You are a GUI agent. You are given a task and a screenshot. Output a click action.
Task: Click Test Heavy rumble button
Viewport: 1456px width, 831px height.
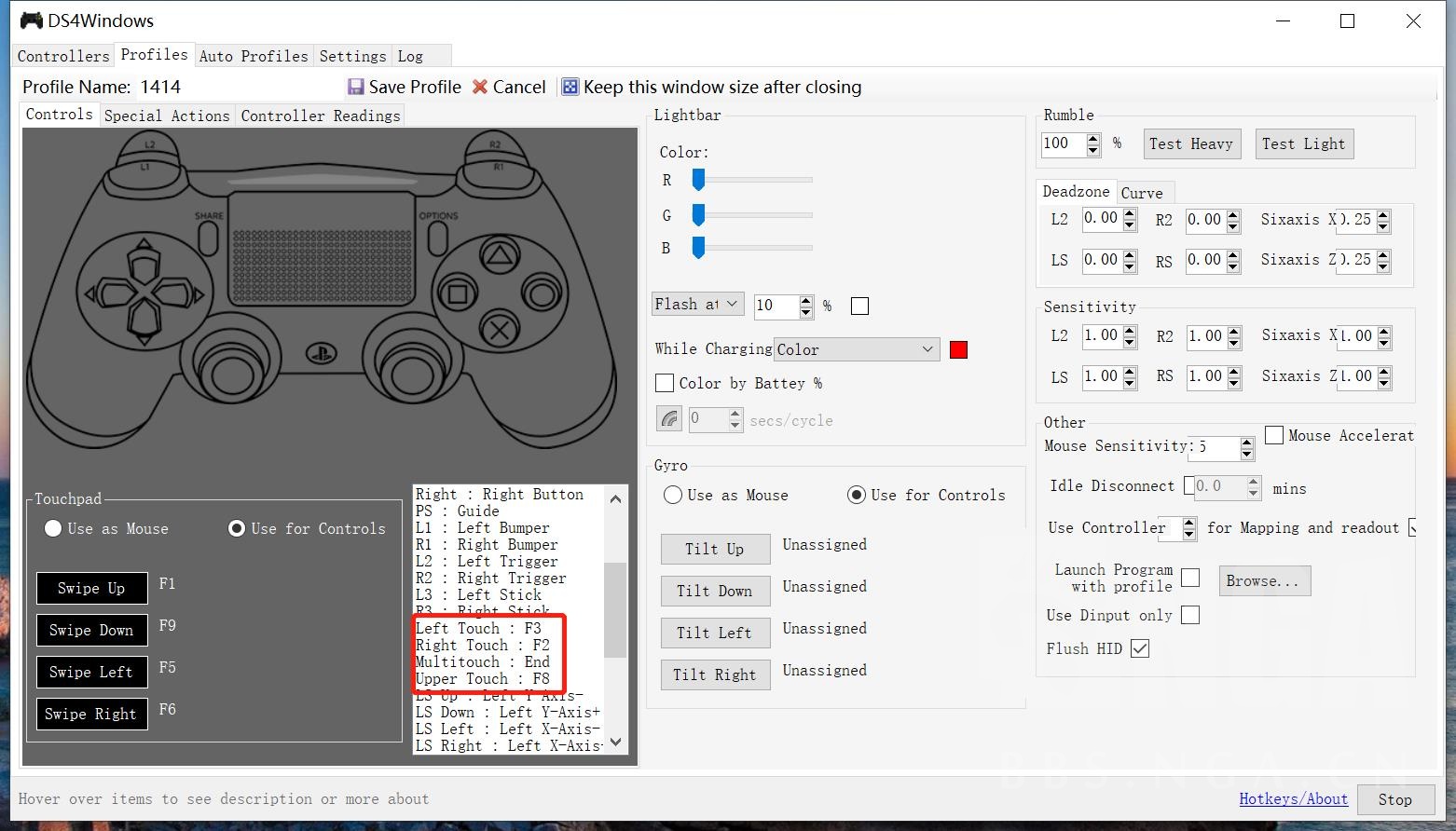click(1191, 143)
